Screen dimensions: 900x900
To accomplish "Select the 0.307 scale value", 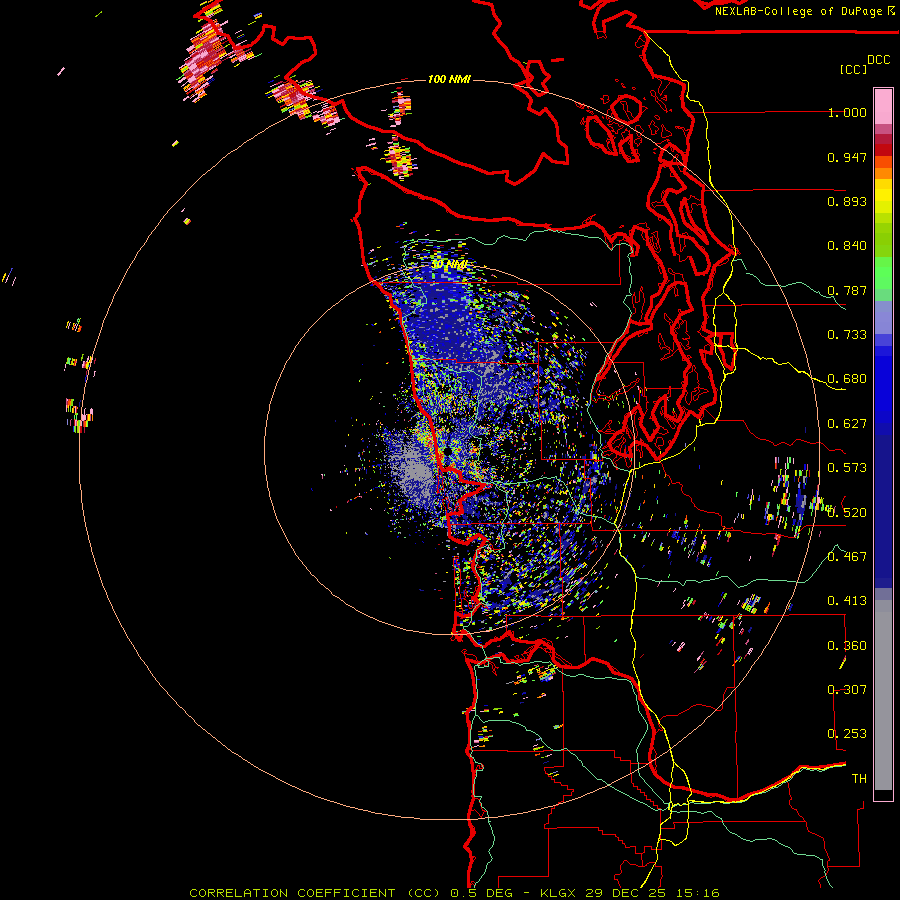I will pyautogui.click(x=847, y=689).
